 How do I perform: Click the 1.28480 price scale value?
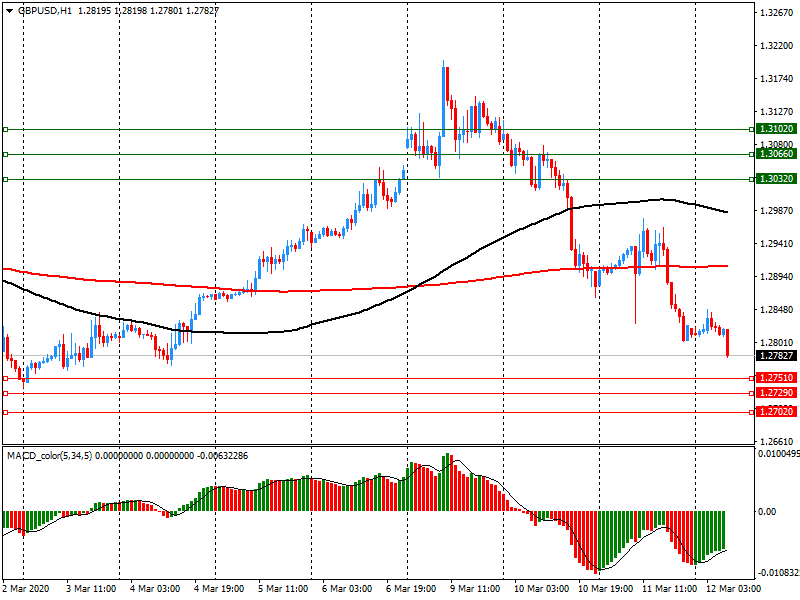pos(777,310)
